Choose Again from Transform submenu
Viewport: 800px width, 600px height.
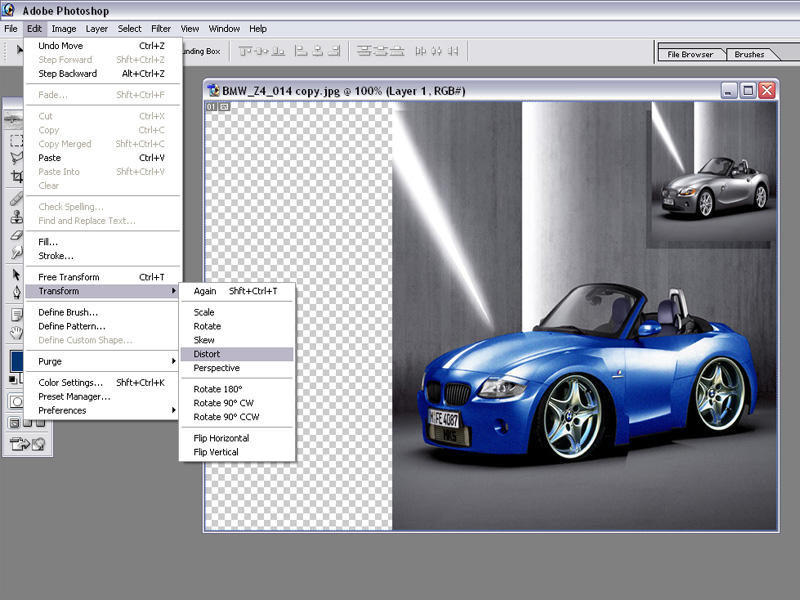click(237, 291)
